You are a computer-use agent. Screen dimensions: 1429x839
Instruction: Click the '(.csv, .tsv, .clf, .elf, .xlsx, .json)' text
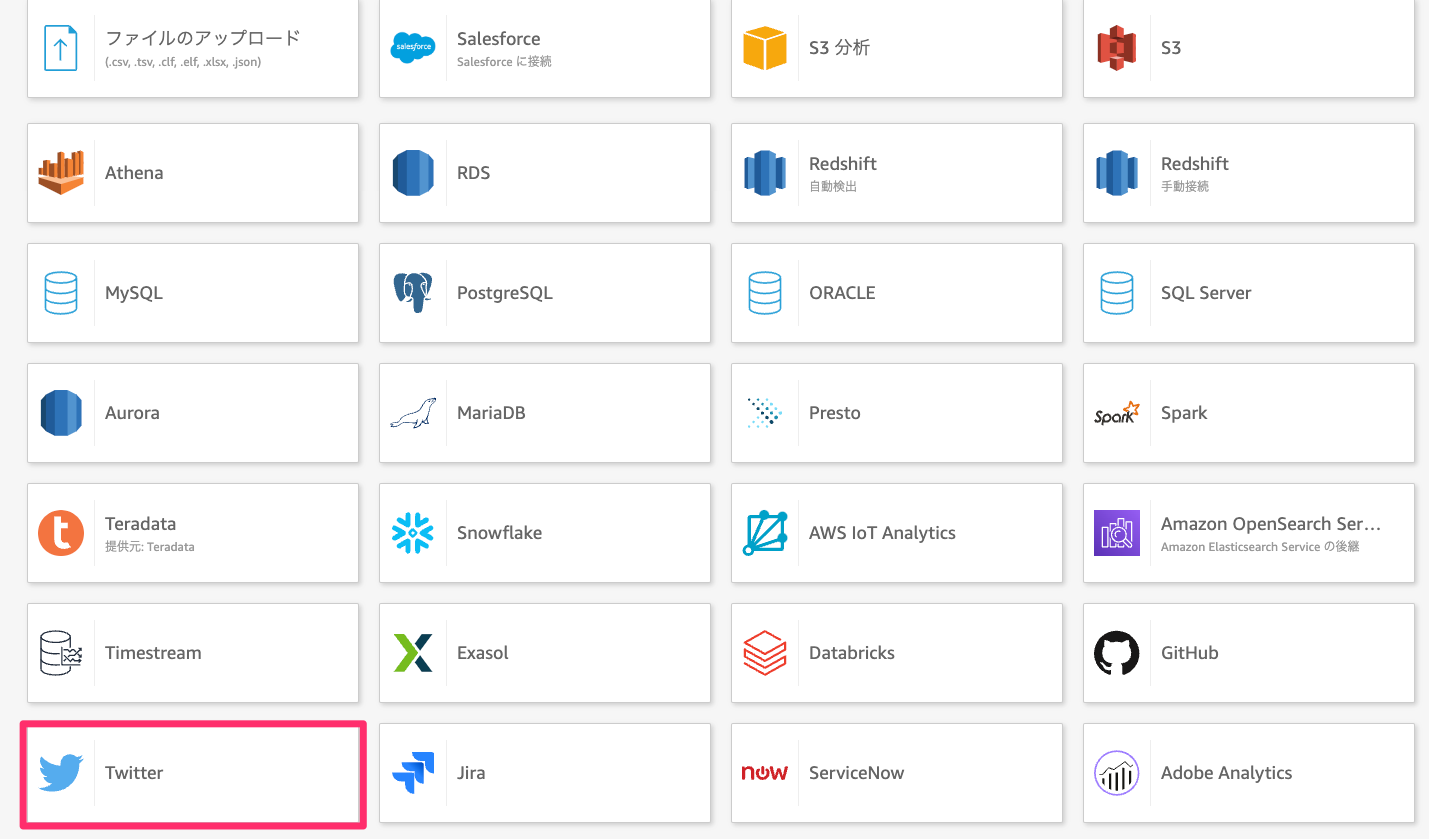(183, 62)
